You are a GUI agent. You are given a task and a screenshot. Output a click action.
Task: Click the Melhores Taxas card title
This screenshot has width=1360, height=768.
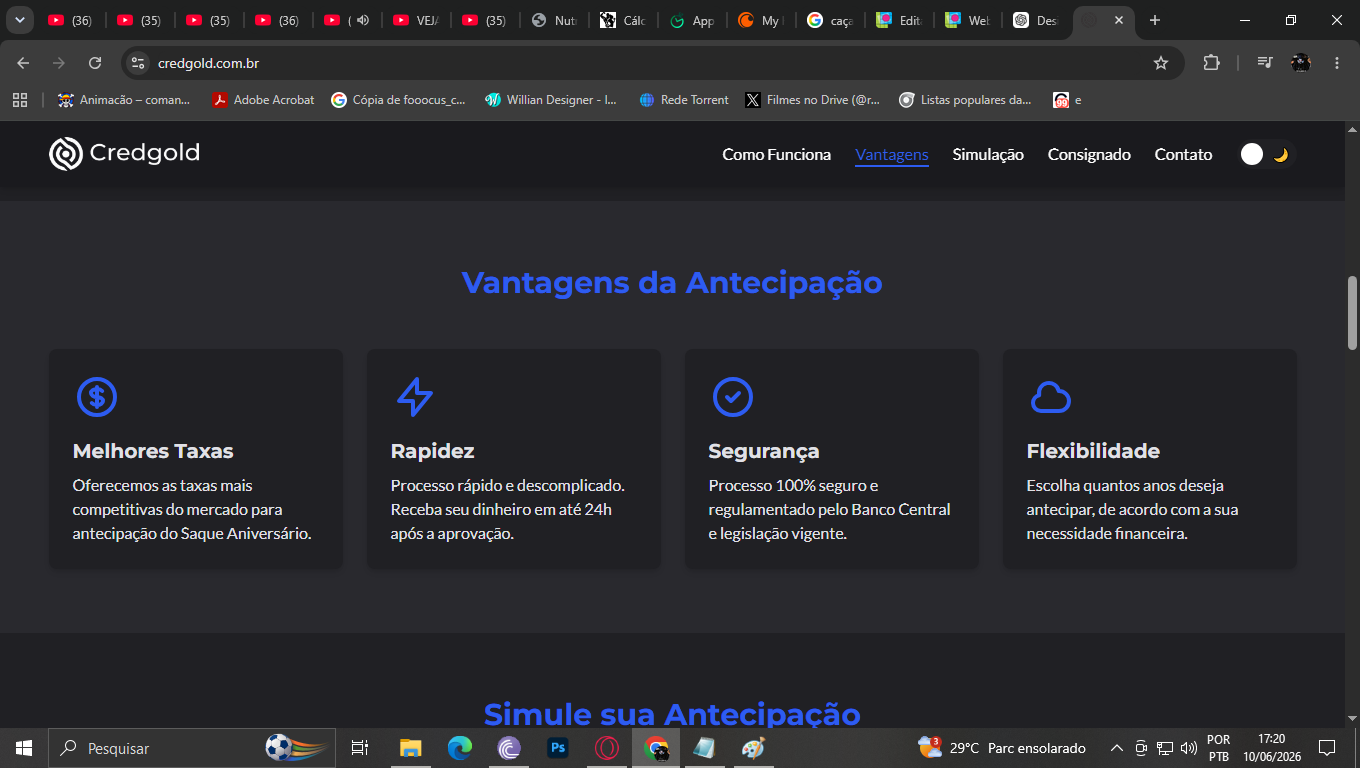coord(153,451)
